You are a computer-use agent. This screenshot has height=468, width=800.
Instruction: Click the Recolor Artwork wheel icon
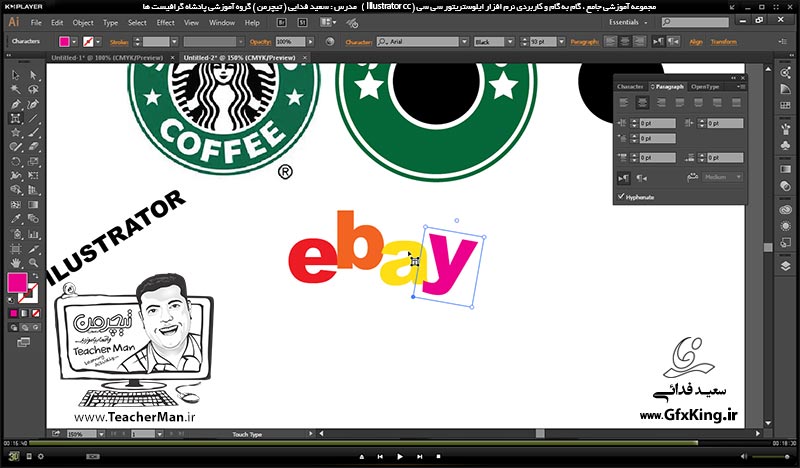point(330,42)
